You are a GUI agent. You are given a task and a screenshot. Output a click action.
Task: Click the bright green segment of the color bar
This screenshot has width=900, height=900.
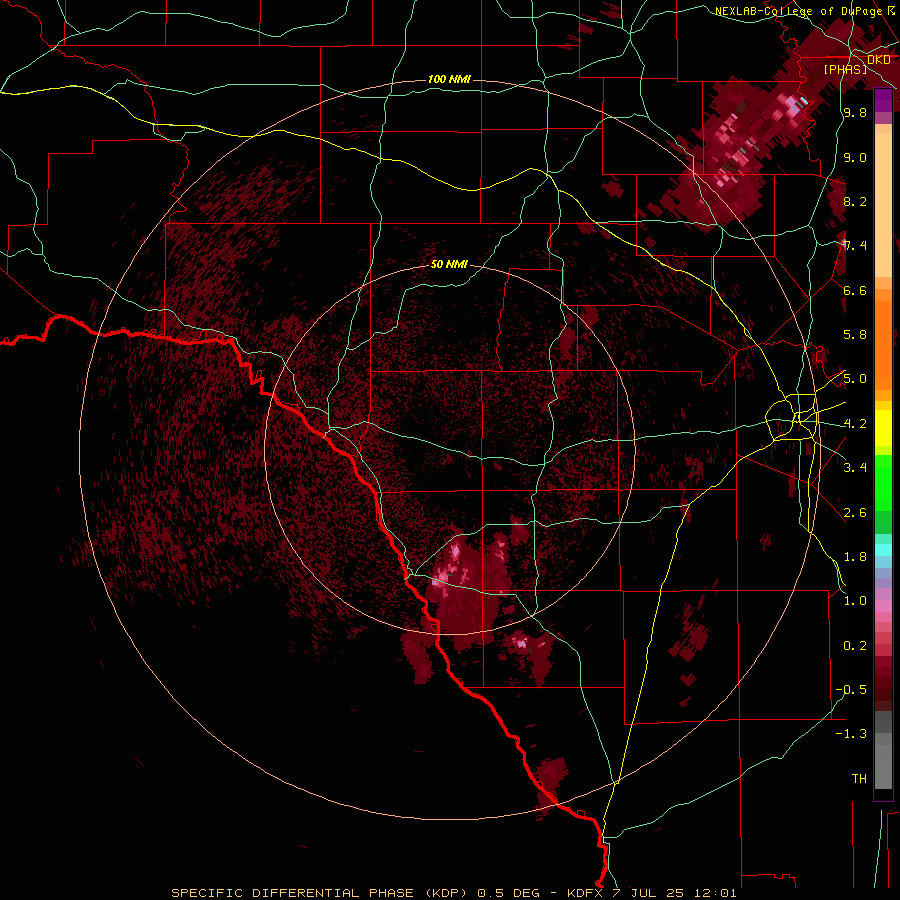(x=883, y=482)
